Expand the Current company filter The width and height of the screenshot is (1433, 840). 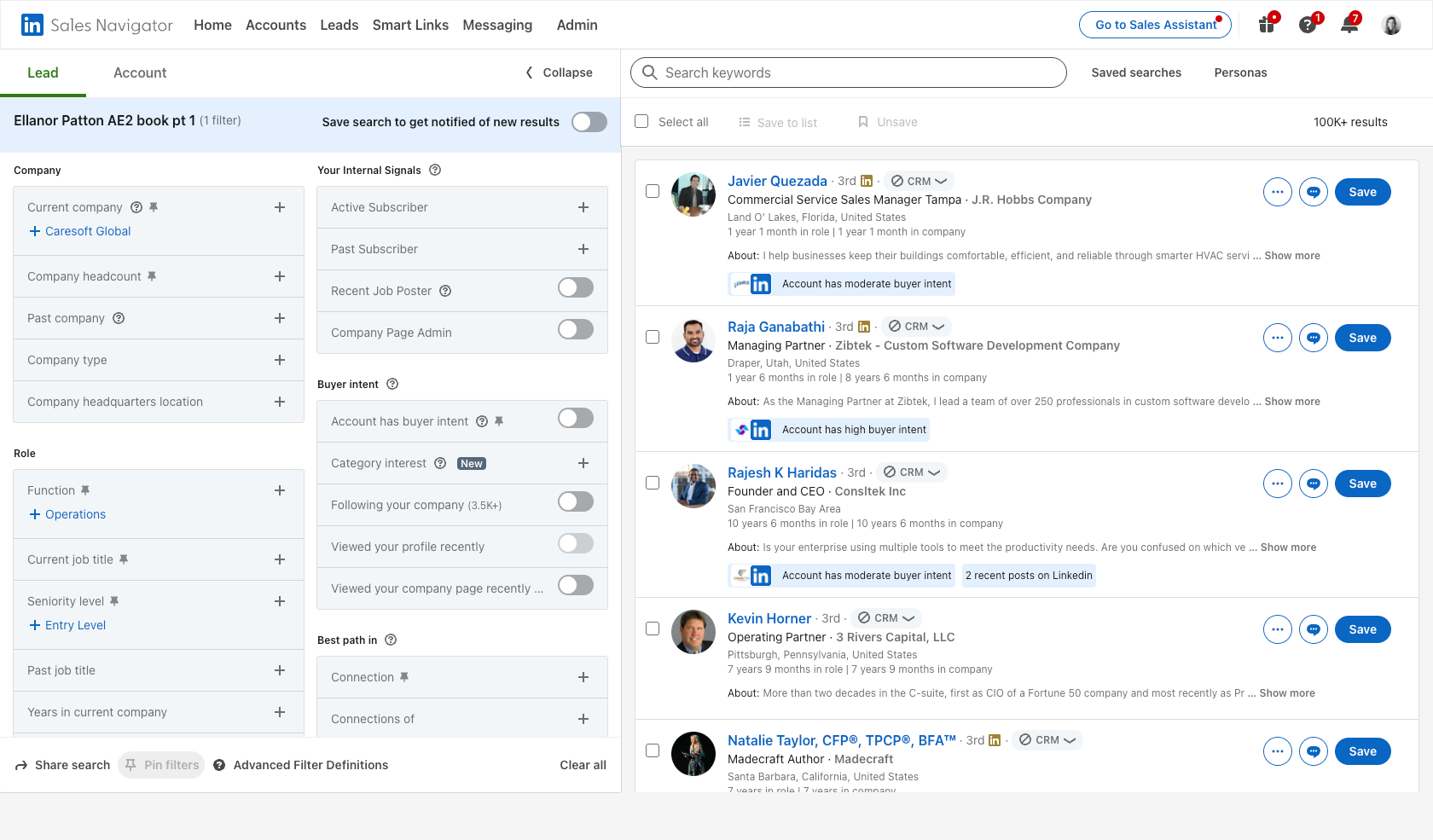[280, 207]
